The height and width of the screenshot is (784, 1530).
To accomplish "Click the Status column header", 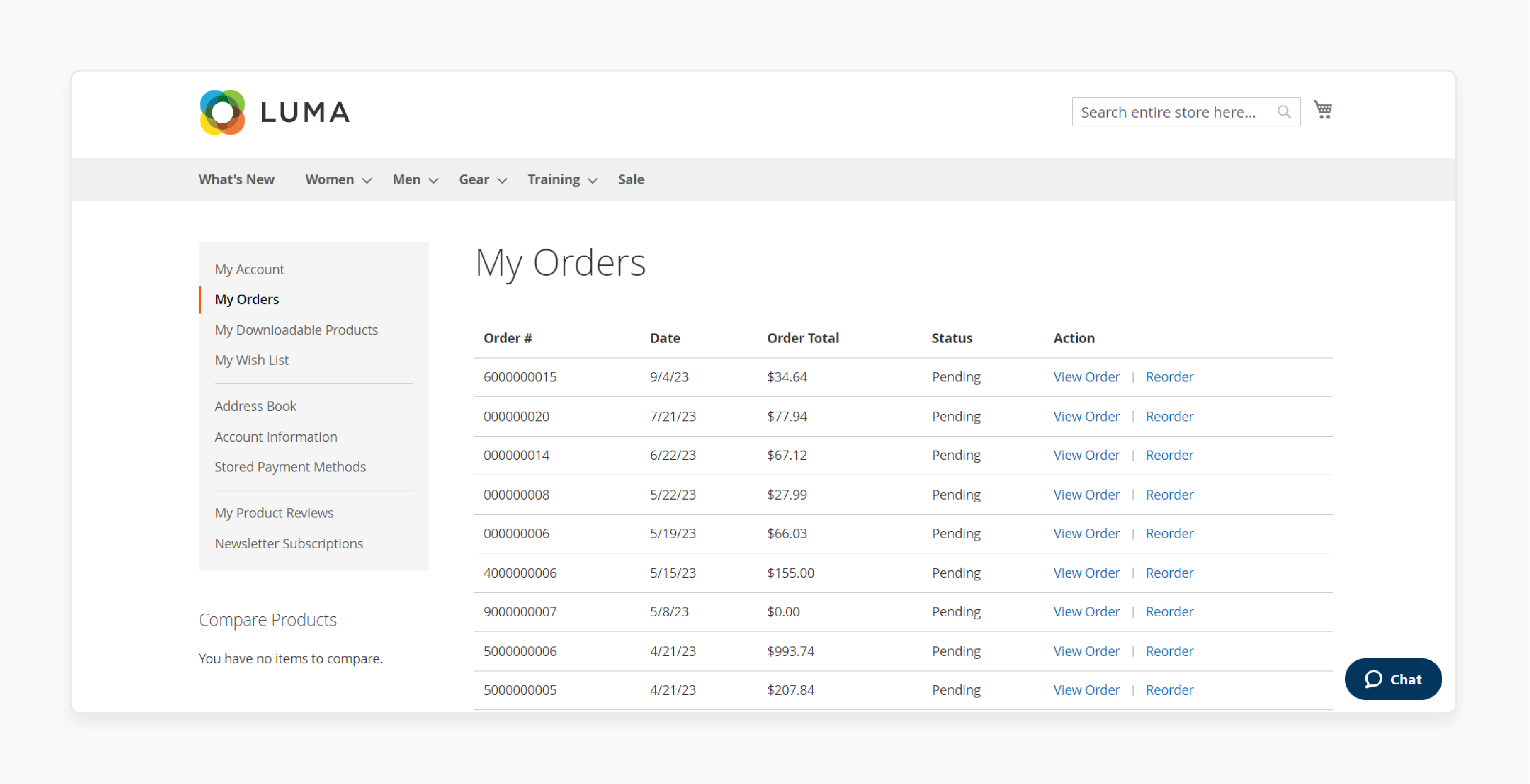I will click(x=952, y=338).
